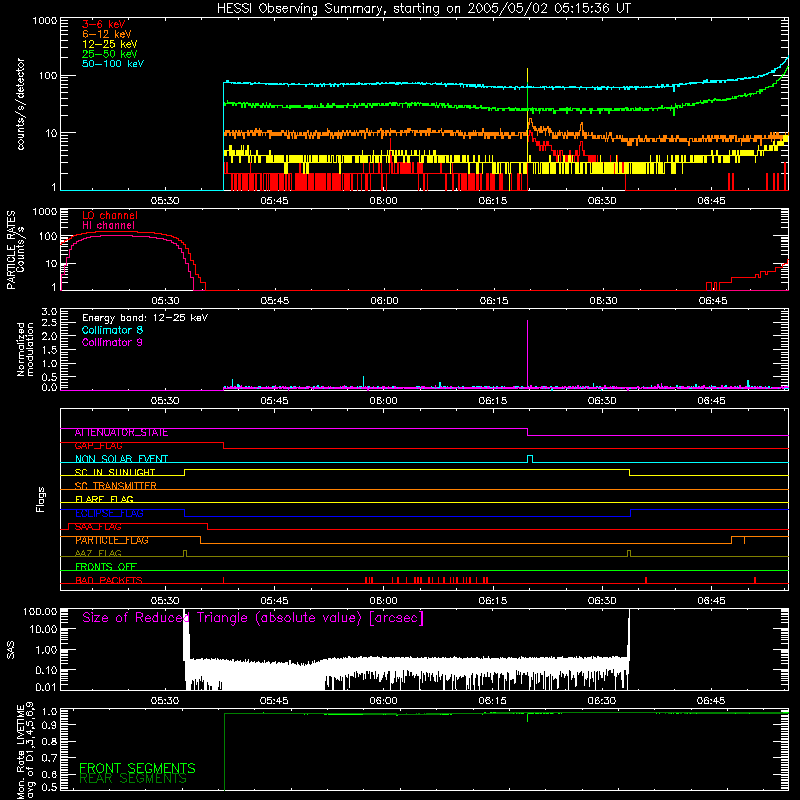Select the yellow 12-25 keV count-rate legend entry
Screen dimensions: 800x800
point(110,44)
